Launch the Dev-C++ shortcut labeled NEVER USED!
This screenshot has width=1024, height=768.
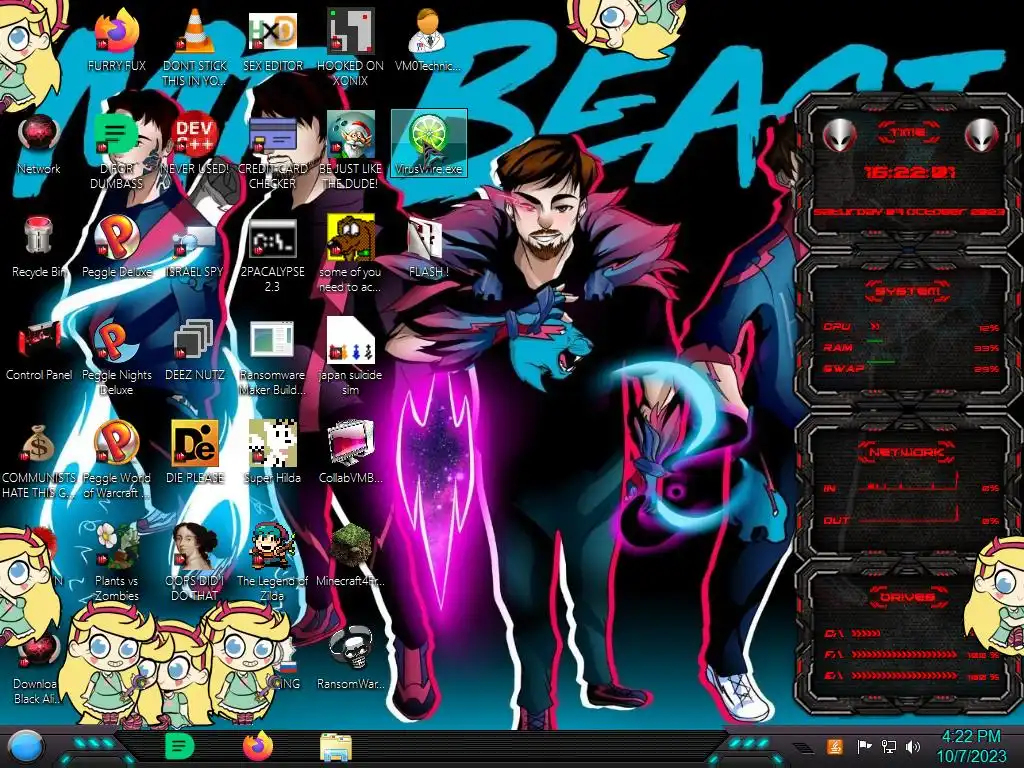(194, 136)
